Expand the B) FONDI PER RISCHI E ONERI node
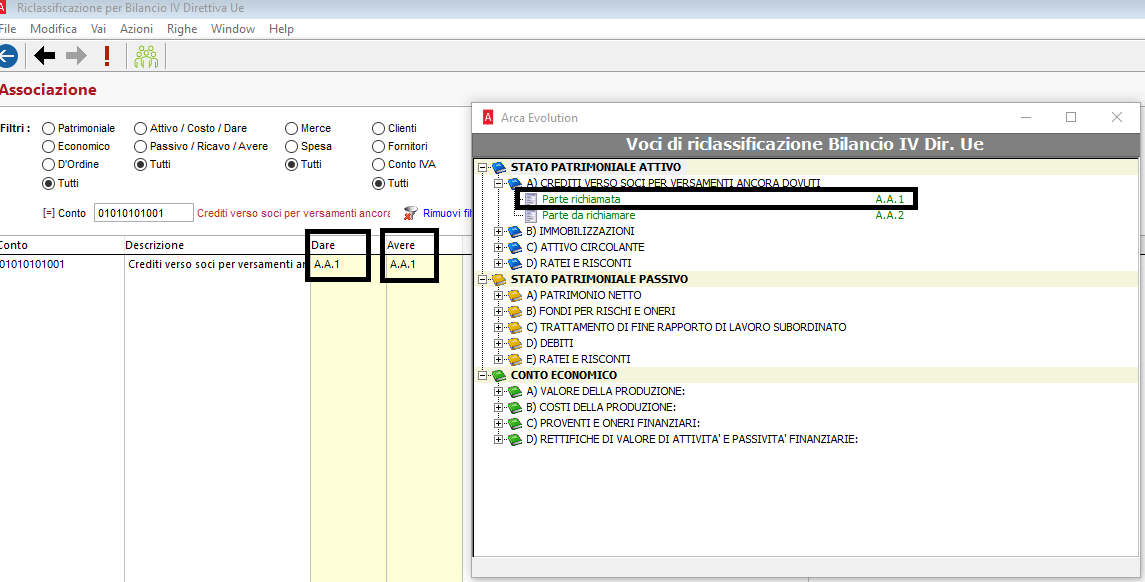This screenshot has width=1145, height=582. [x=499, y=311]
